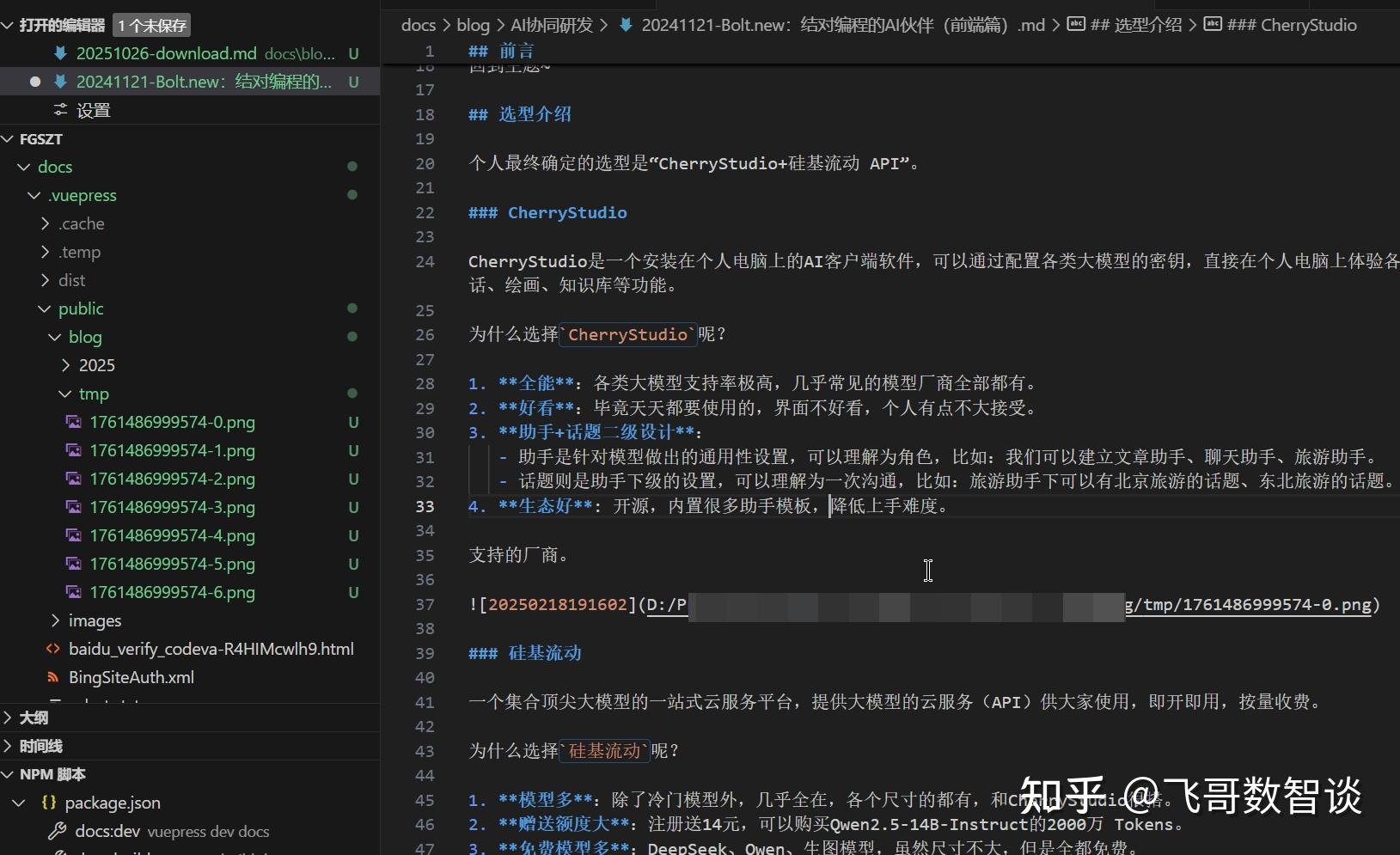The image size is (1400, 855).
Task: Click the ## 选型介绍 heading in editor
Action: [520, 114]
